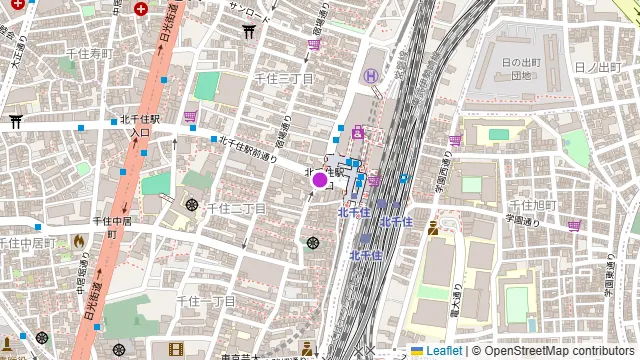
Task: Open the cinema film icon at bottom
Action: coord(176,349)
